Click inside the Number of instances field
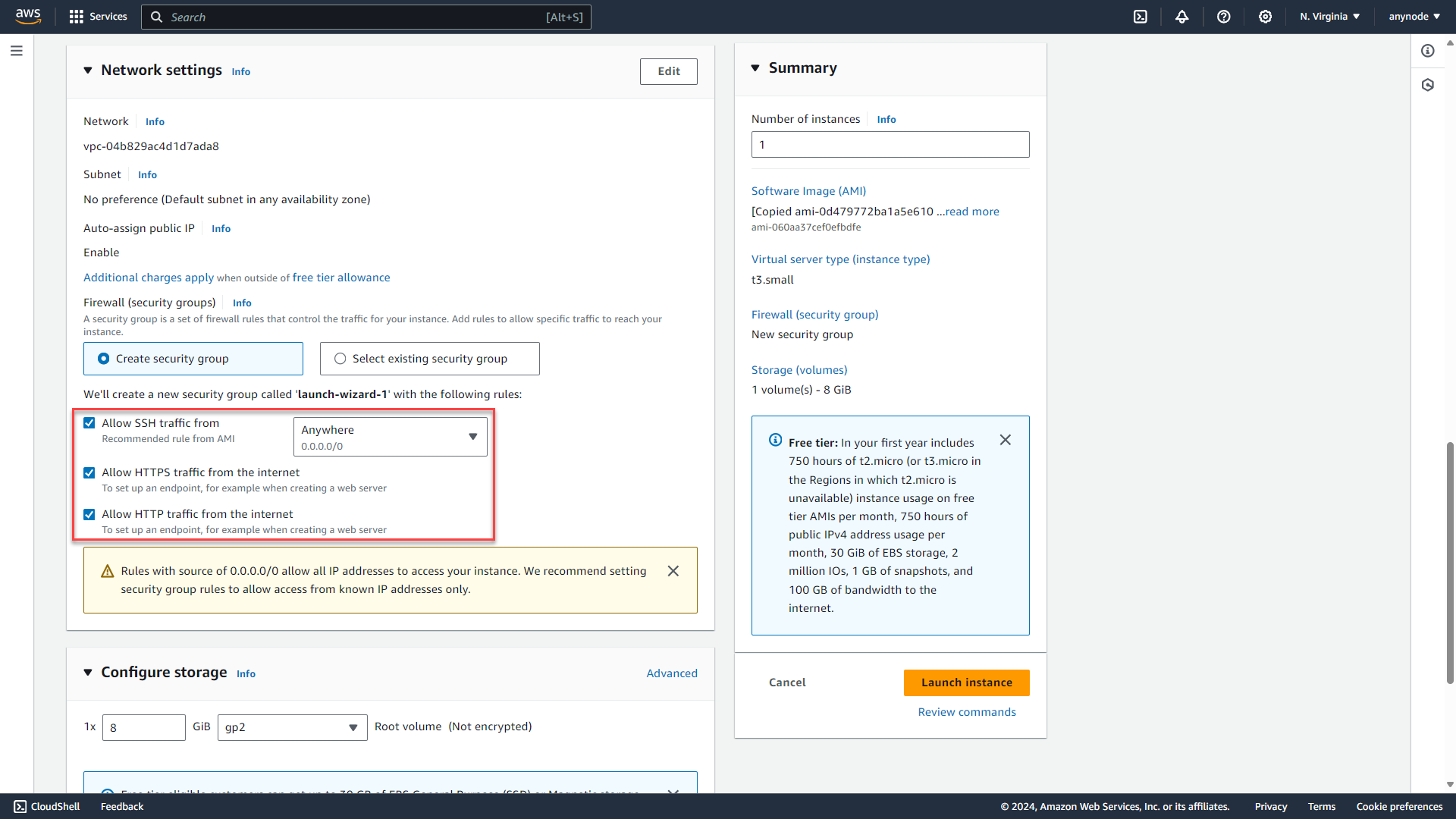1456x819 pixels. [x=890, y=144]
